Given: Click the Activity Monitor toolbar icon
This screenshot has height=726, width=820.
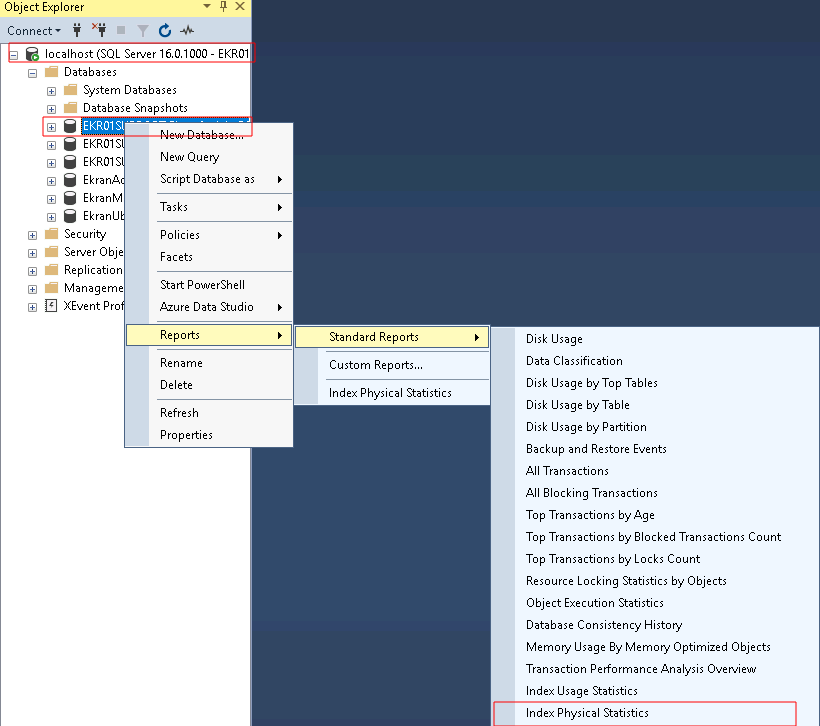Looking at the screenshot, I should (186, 31).
